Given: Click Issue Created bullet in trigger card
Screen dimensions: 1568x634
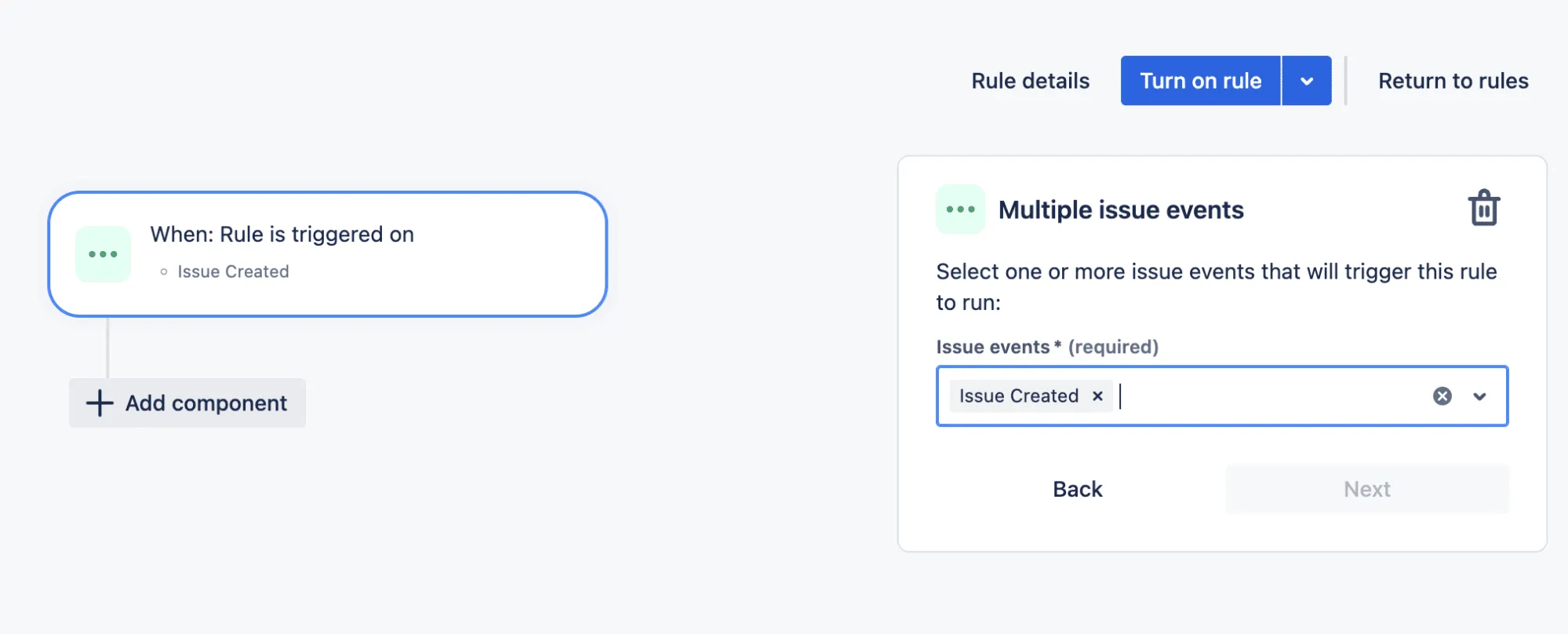Looking at the screenshot, I should click(233, 271).
